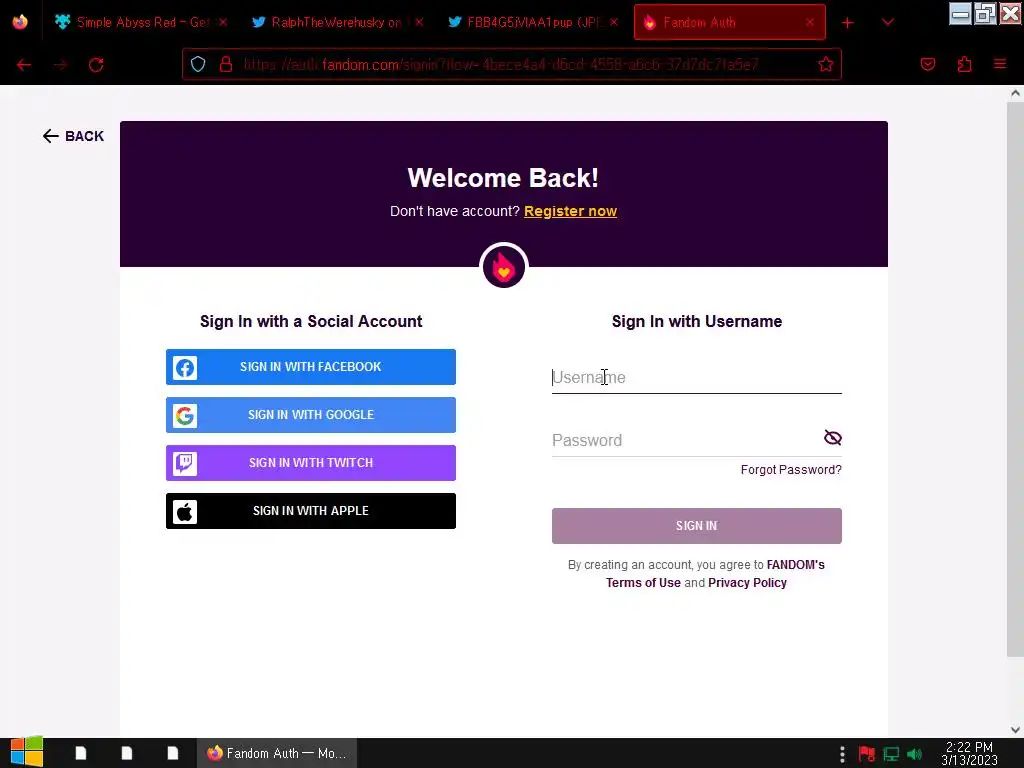
Task: Click the BACK link on page
Action: pyautogui.click(x=73, y=136)
